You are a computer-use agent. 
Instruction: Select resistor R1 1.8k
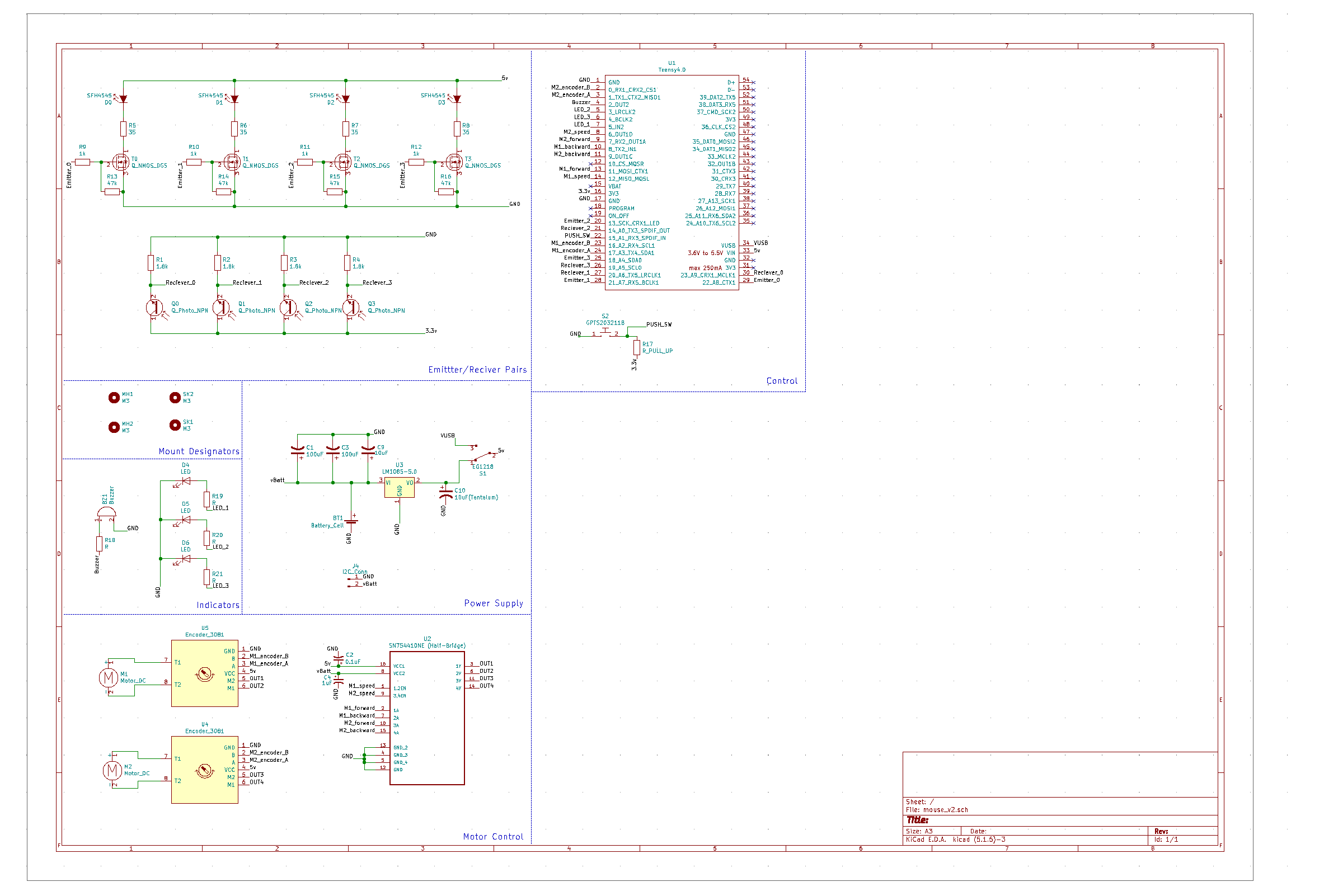coord(151,262)
